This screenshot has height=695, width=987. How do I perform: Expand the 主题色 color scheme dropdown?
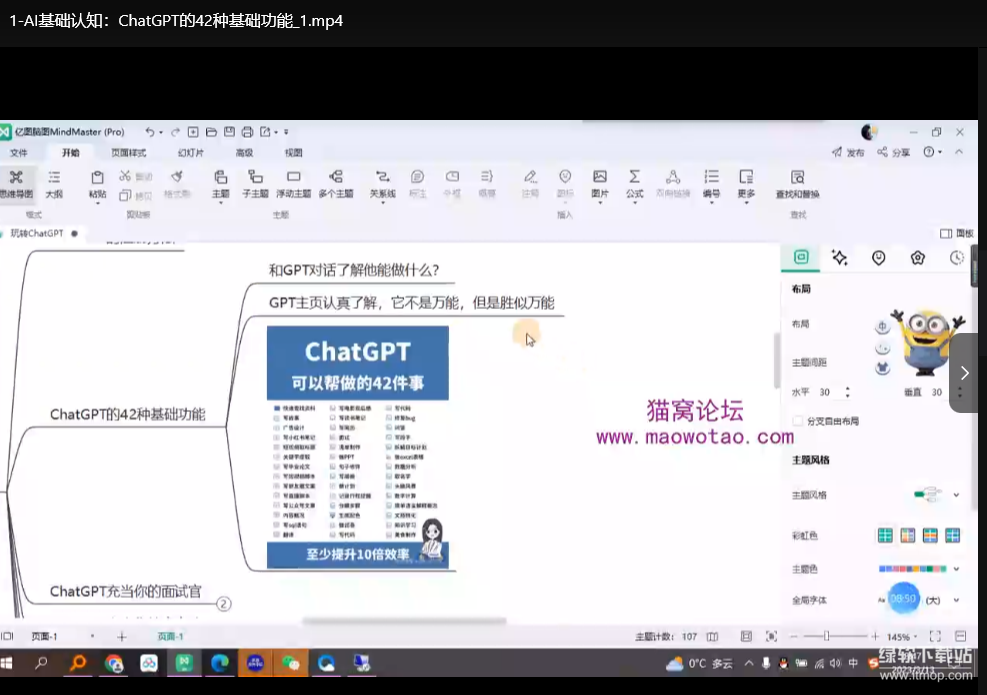pos(956,568)
